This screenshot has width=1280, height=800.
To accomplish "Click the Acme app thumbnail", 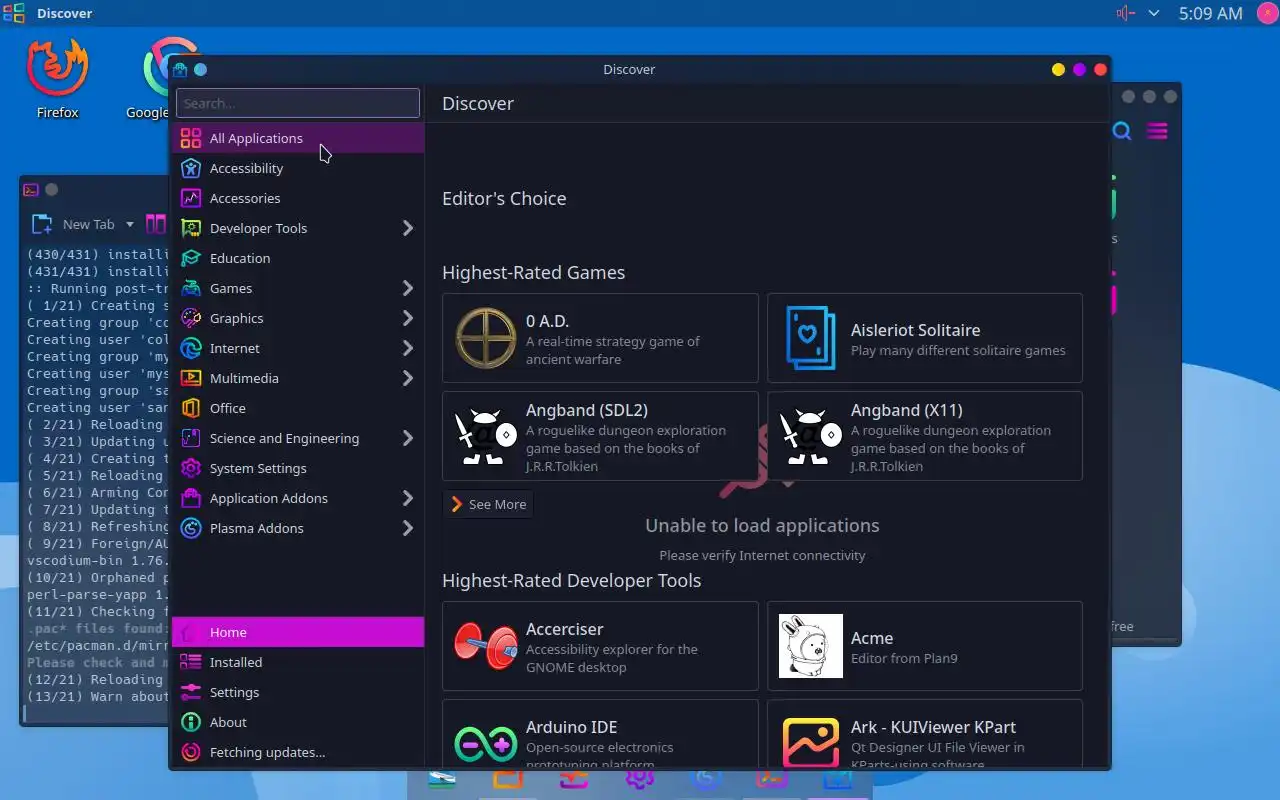I will point(811,646).
